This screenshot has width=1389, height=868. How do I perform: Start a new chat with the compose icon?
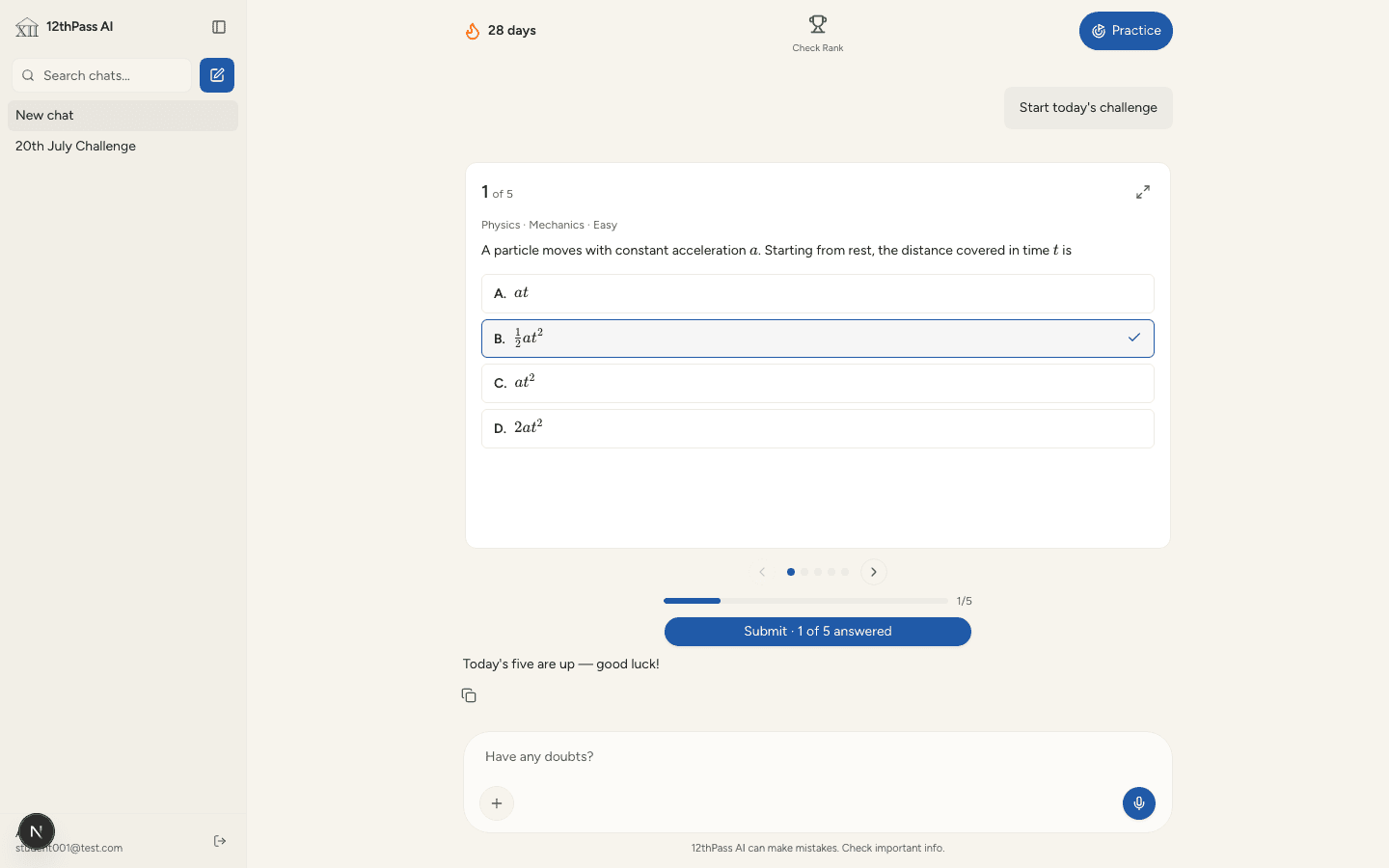pyautogui.click(x=217, y=75)
